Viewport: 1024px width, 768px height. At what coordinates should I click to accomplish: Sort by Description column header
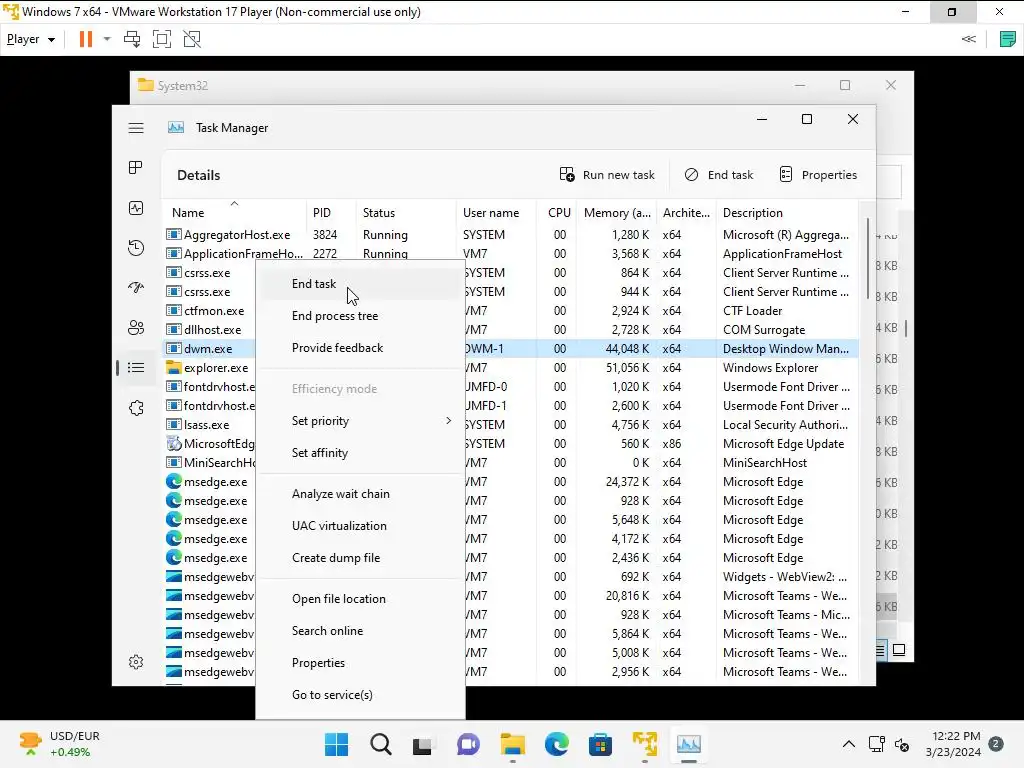click(787, 212)
